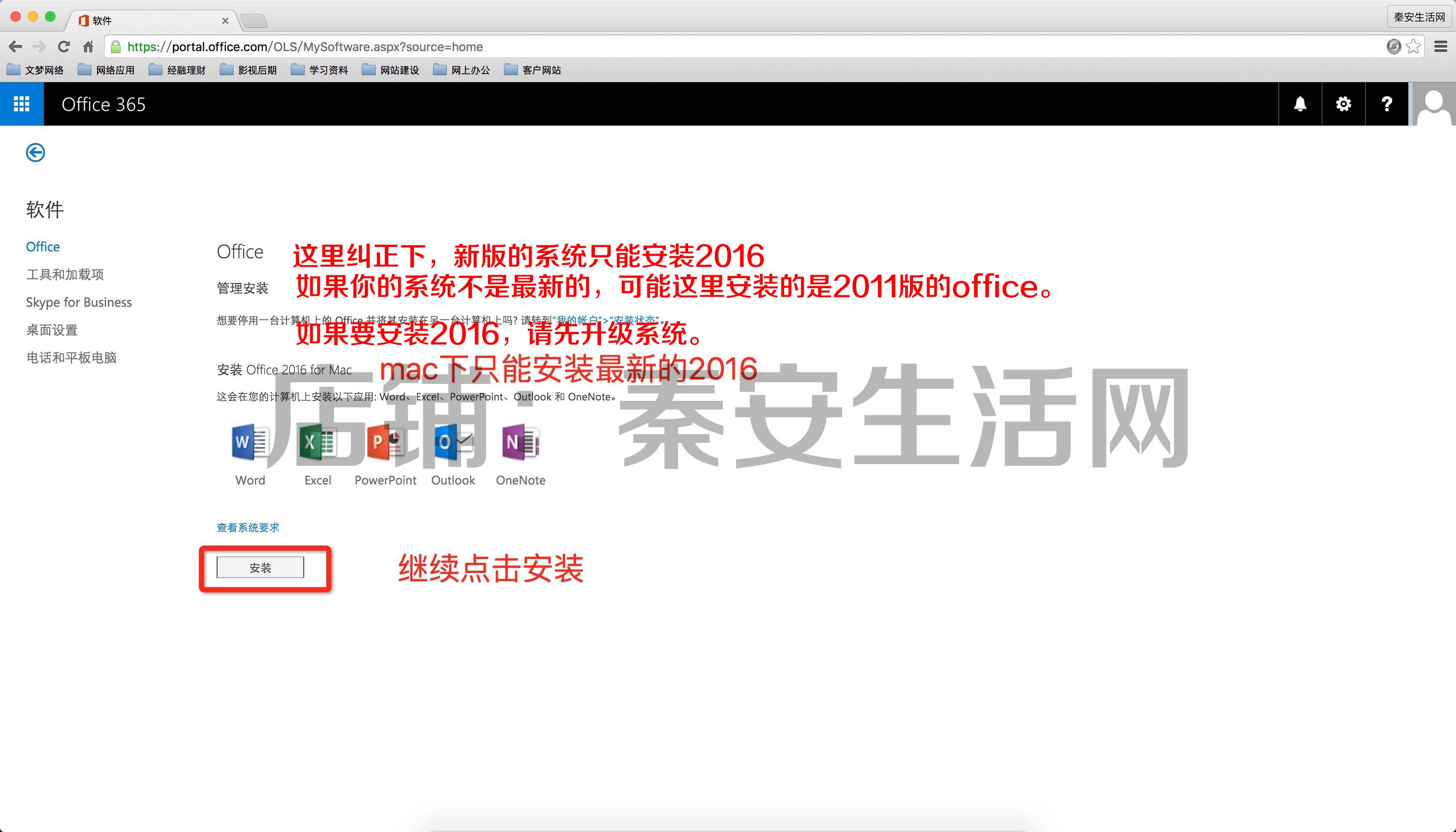Screen dimensions: 1456x832
Task: Click the Excel label under its icon
Action: coord(318,481)
